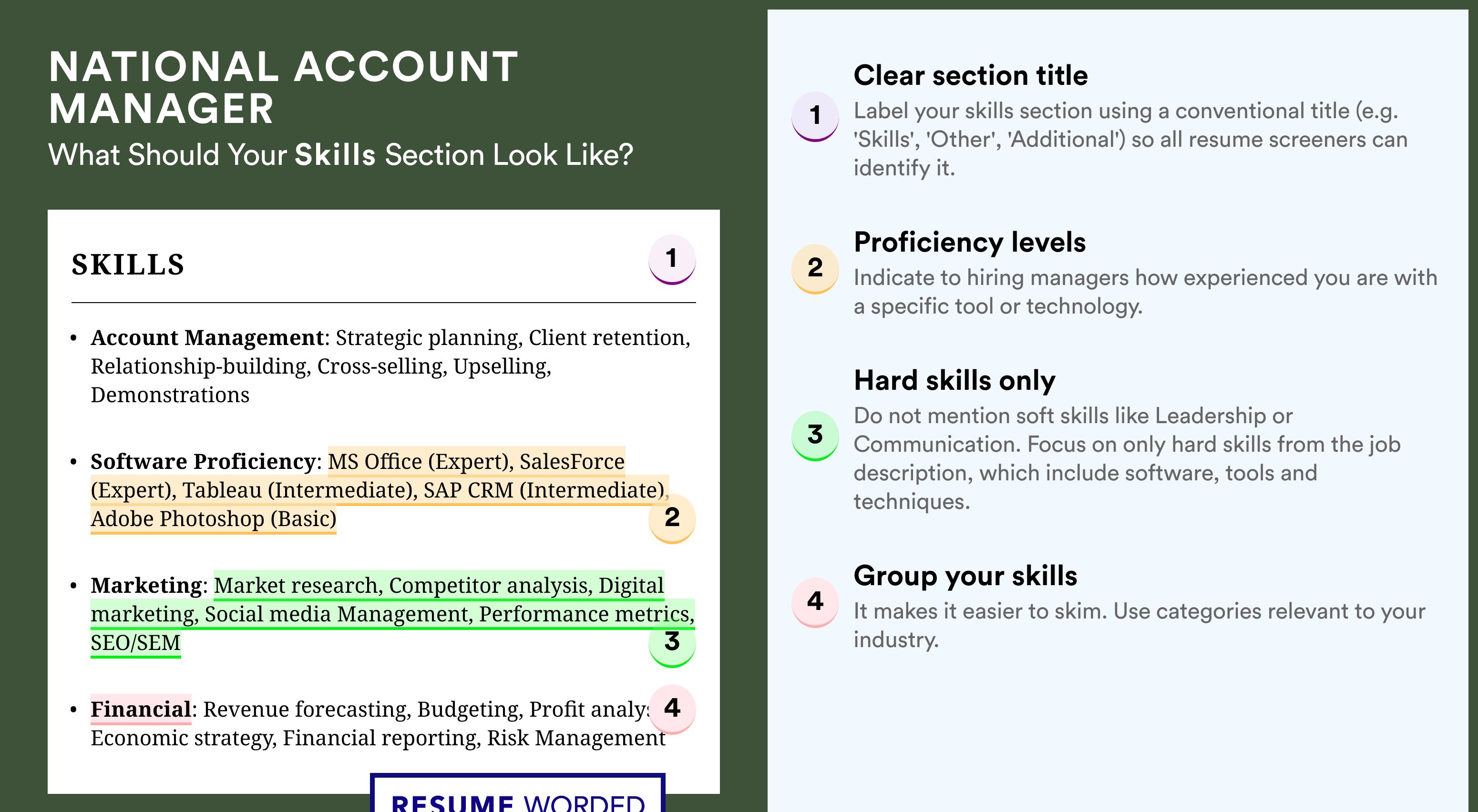Viewport: 1478px width, 812px height.
Task: Click the Proficiency levels heading
Action: 970,242
